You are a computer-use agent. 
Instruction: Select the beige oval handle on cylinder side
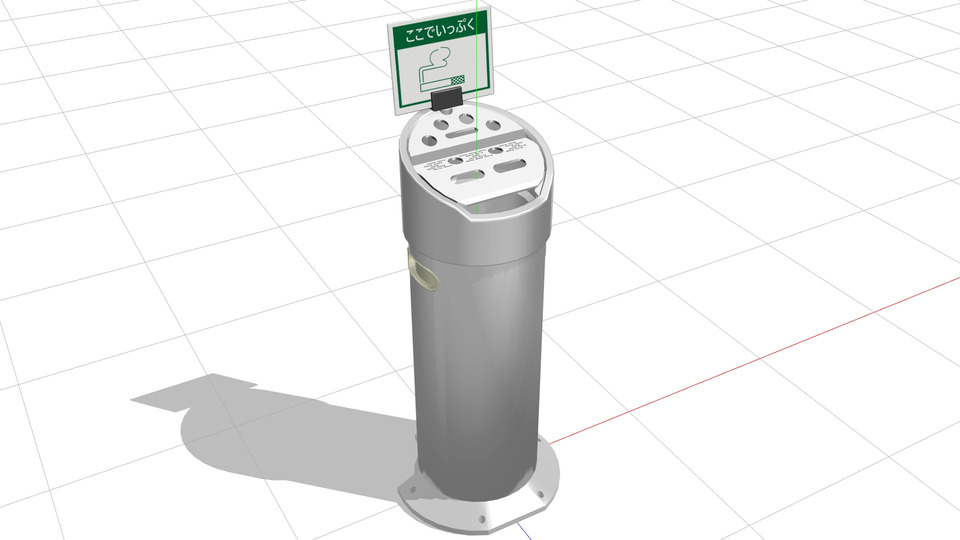coord(423,272)
